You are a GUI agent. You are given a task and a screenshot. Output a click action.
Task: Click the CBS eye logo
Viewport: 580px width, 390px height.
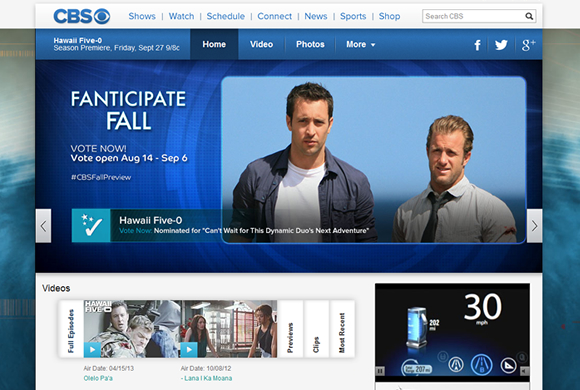coord(82,16)
